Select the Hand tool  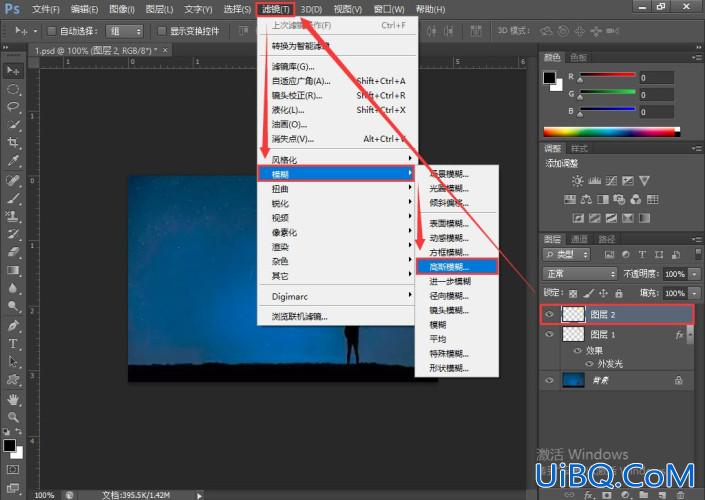point(13,399)
